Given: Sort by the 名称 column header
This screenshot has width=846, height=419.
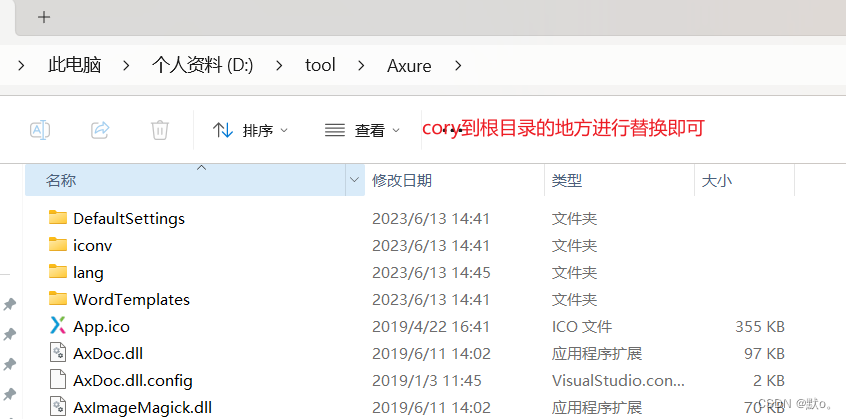Looking at the screenshot, I should click(x=185, y=180).
